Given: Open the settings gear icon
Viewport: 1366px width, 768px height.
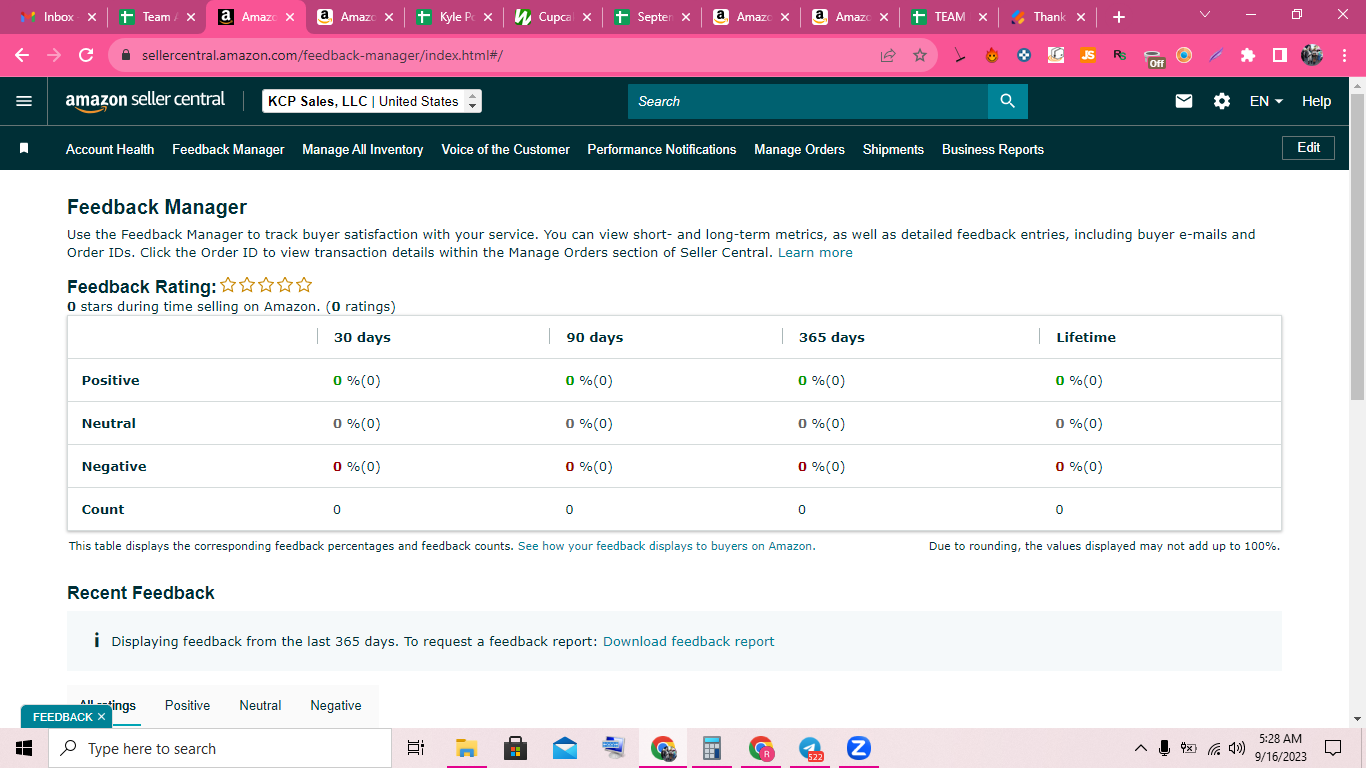Looking at the screenshot, I should 1222,101.
